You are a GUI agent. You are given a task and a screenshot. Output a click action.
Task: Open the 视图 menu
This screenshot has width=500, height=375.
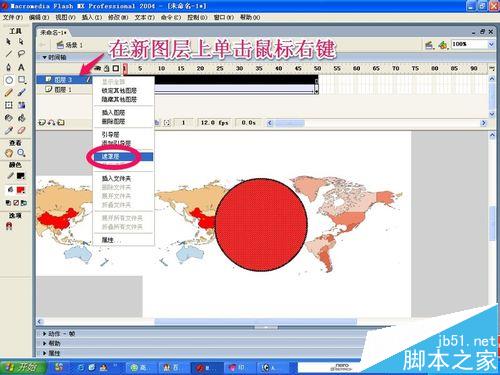65,17
